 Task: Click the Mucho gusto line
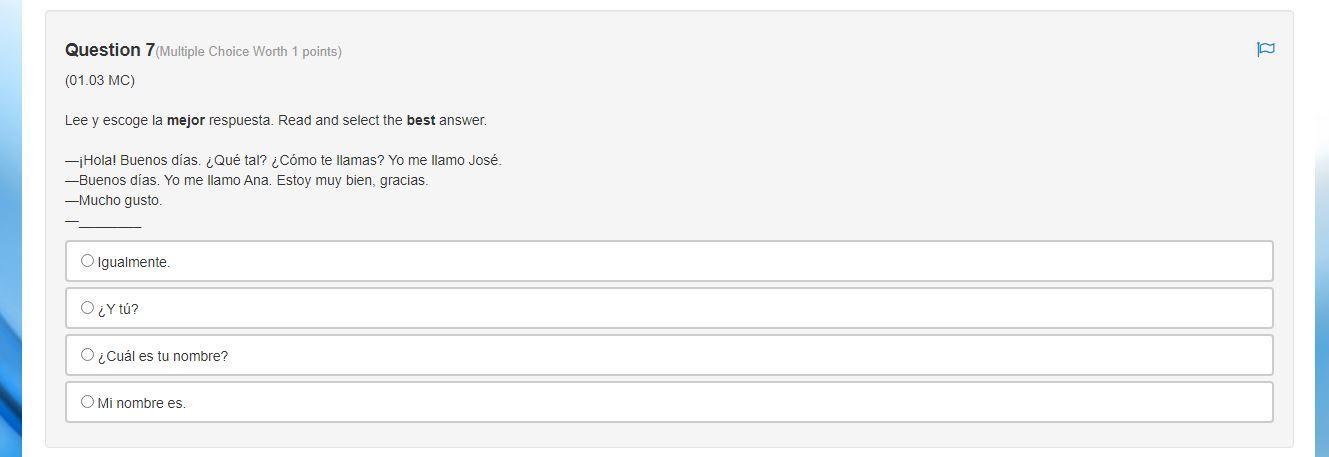tap(114, 200)
